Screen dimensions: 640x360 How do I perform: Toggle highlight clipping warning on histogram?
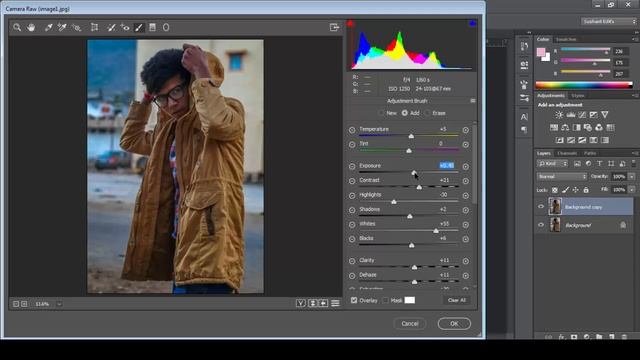[x=472, y=24]
